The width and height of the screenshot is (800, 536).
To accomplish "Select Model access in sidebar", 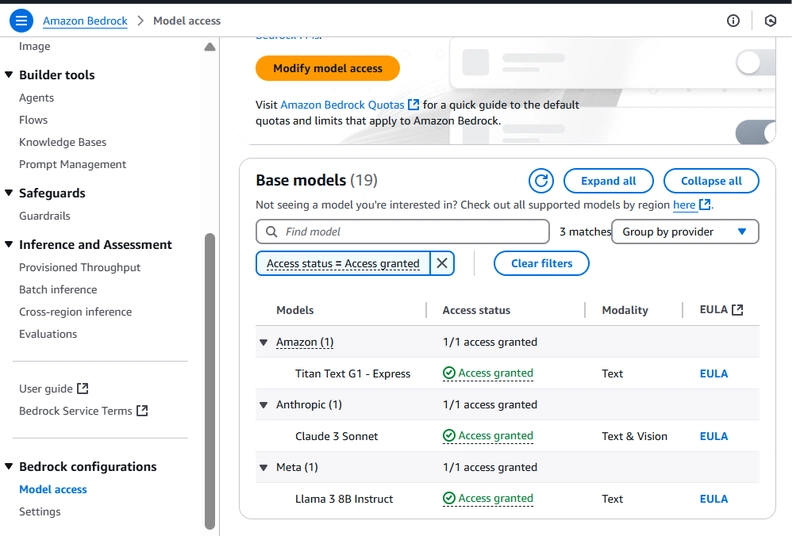I will [53, 489].
